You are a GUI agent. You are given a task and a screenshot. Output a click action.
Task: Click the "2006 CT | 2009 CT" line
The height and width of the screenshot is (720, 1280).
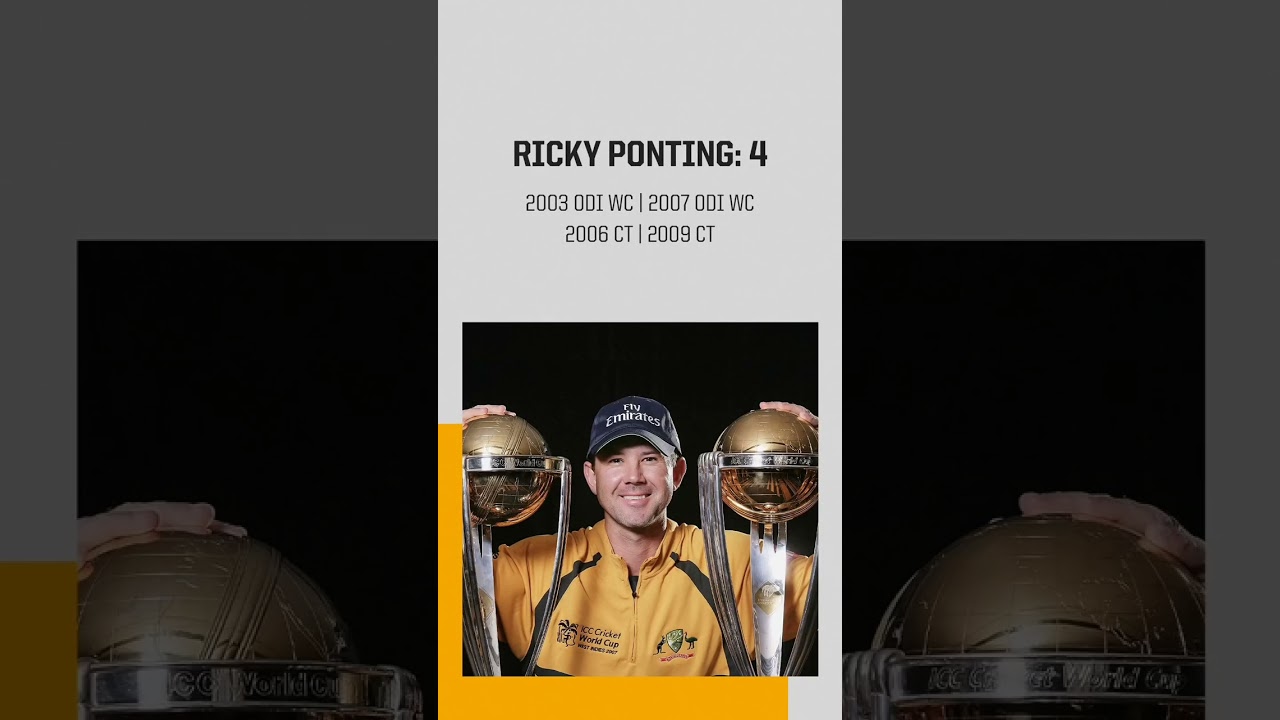coord(640,235)
